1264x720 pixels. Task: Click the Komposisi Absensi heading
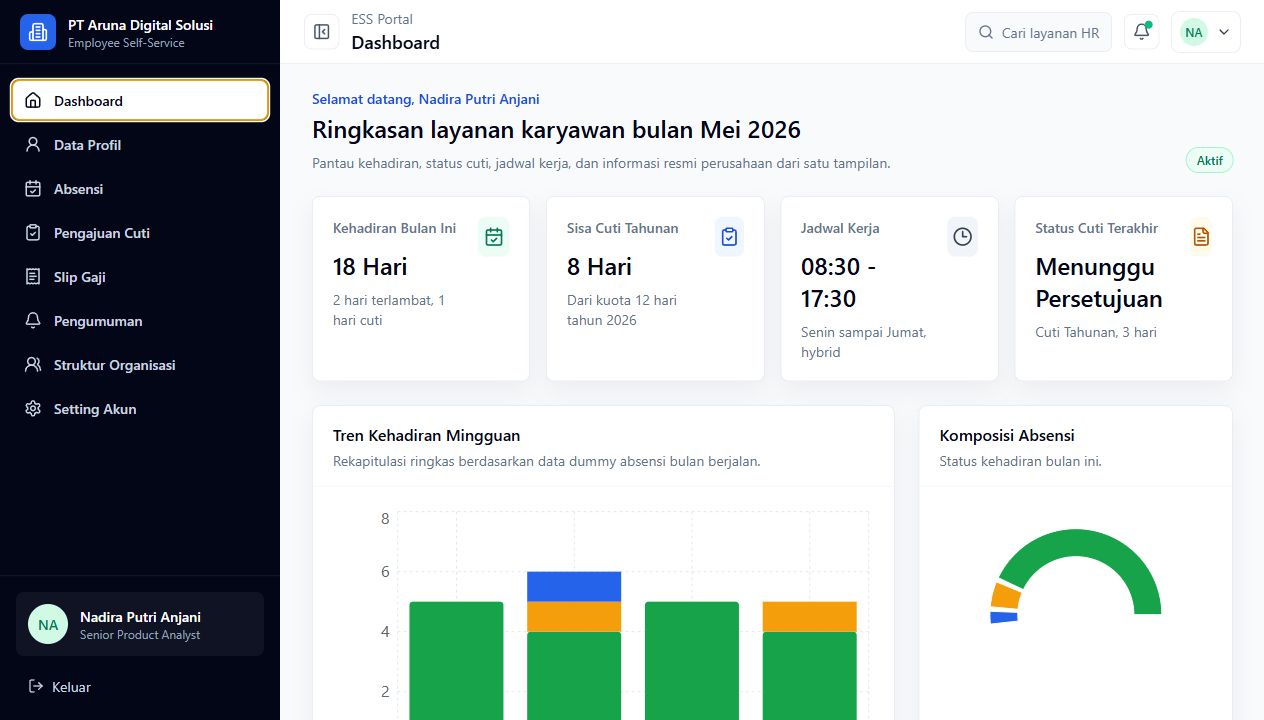(1007, 435)
